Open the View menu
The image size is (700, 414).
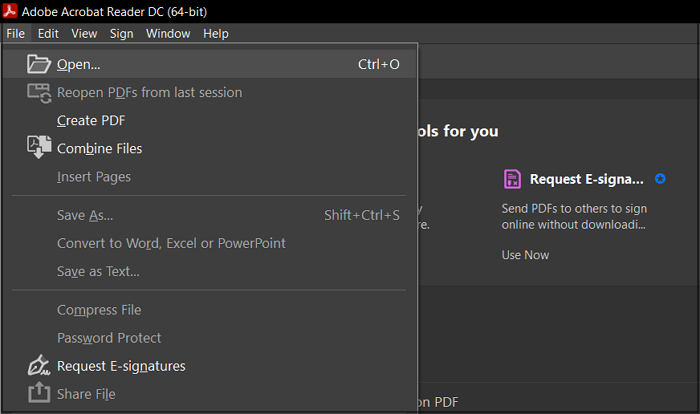click(x=84, y=33)
